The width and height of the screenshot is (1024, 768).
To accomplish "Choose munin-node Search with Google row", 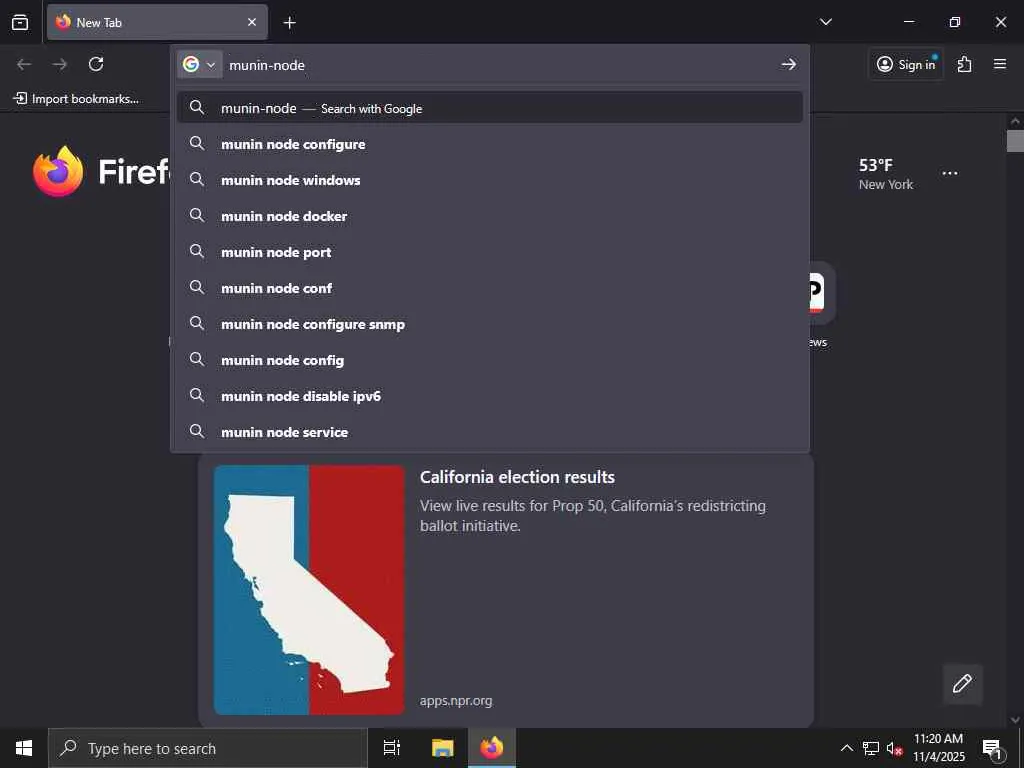I will 490,108.
